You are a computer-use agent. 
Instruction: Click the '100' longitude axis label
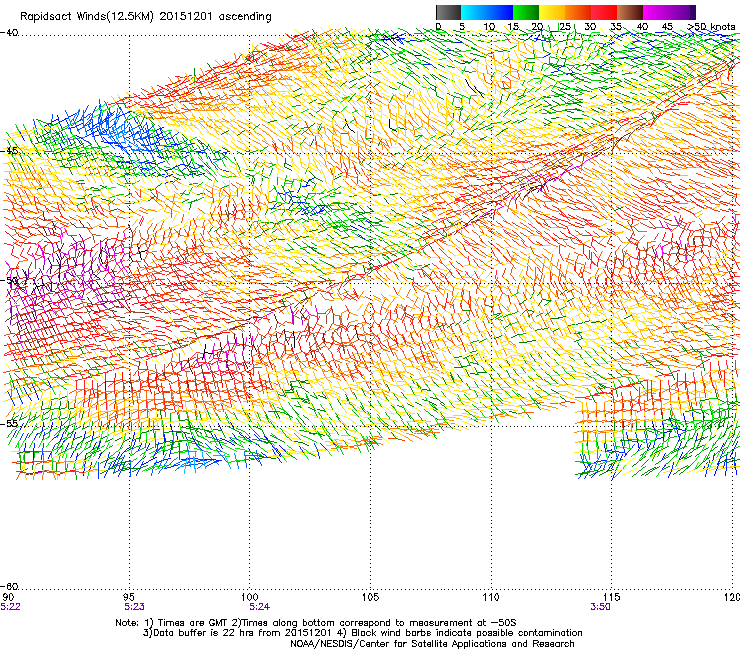pyautogui.click(x=249, y=597)
